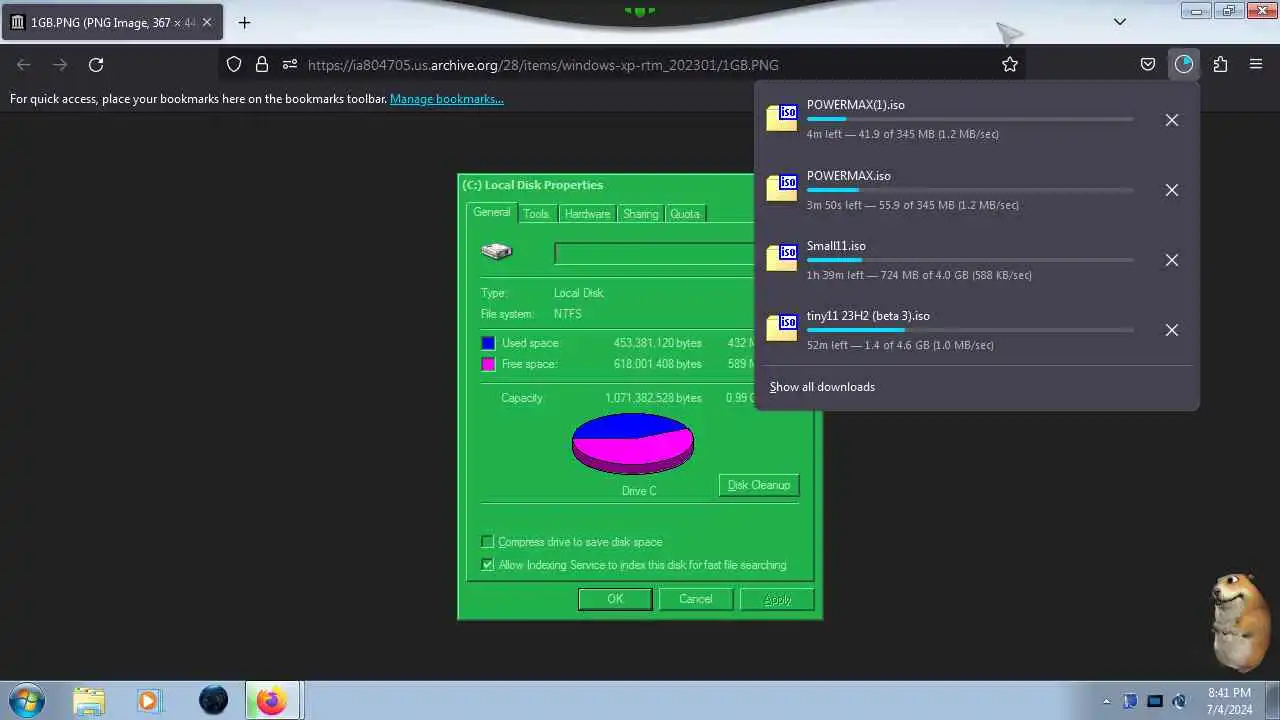The width and height of the screenshot is (1280, 720).
Task: Open the Manage bookmarks link
Action: tap(447, 99)
